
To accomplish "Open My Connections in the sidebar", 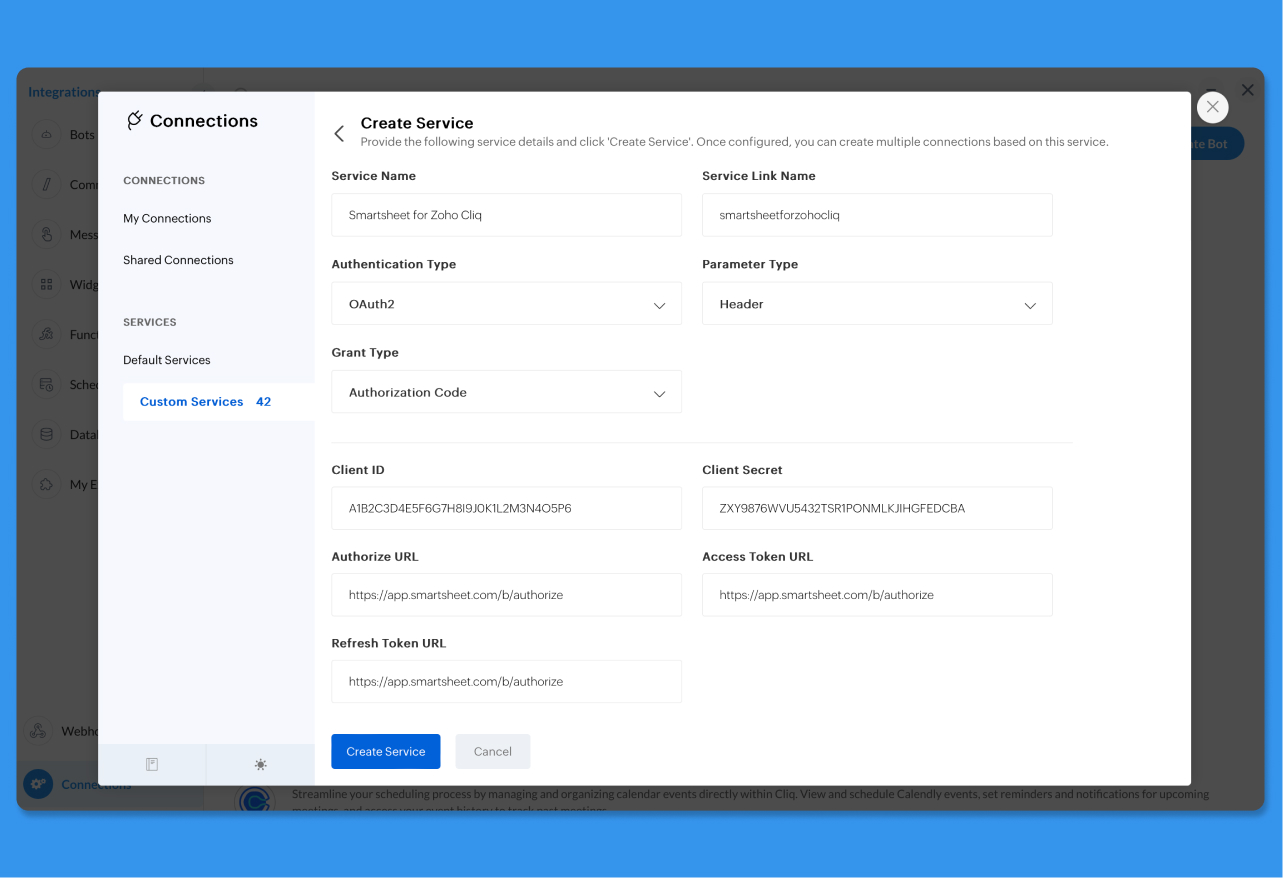I will point(167,218).
